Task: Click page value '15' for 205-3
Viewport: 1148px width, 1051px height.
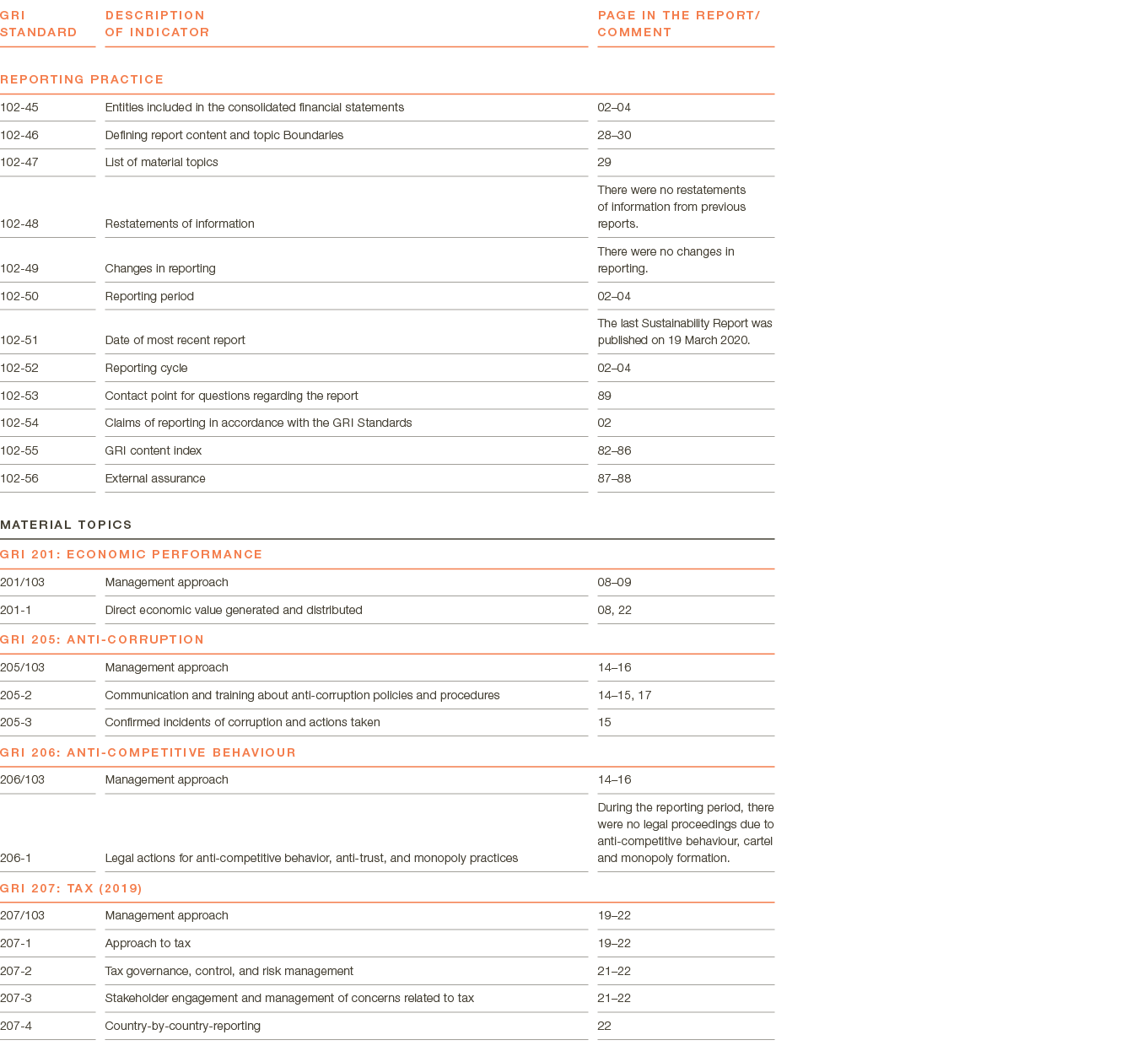Action: click(605, 722)
